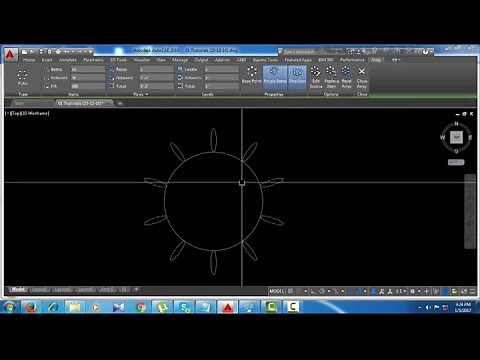Click the Items Between angle field
480x360 pixels.
click(x=88, y=78)
